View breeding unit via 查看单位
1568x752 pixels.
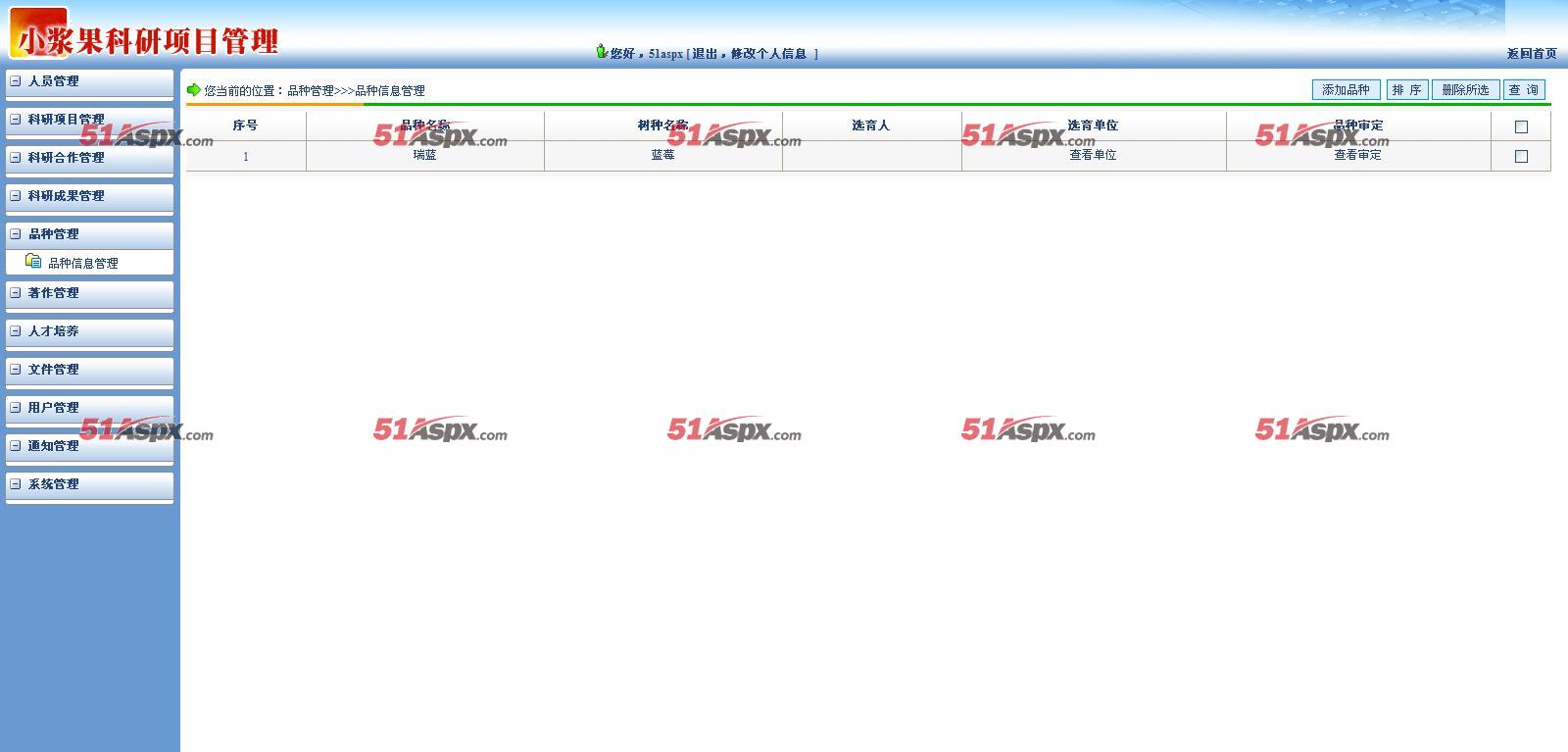(1093, 155)
